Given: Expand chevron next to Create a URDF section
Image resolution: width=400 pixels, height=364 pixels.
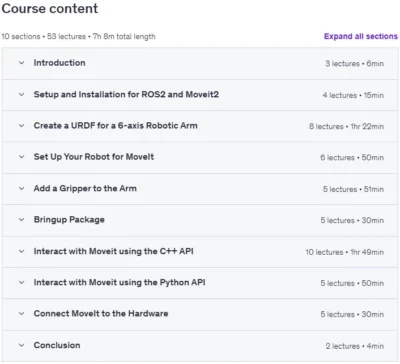Looking at the screenshot, I should click(21, 126).
